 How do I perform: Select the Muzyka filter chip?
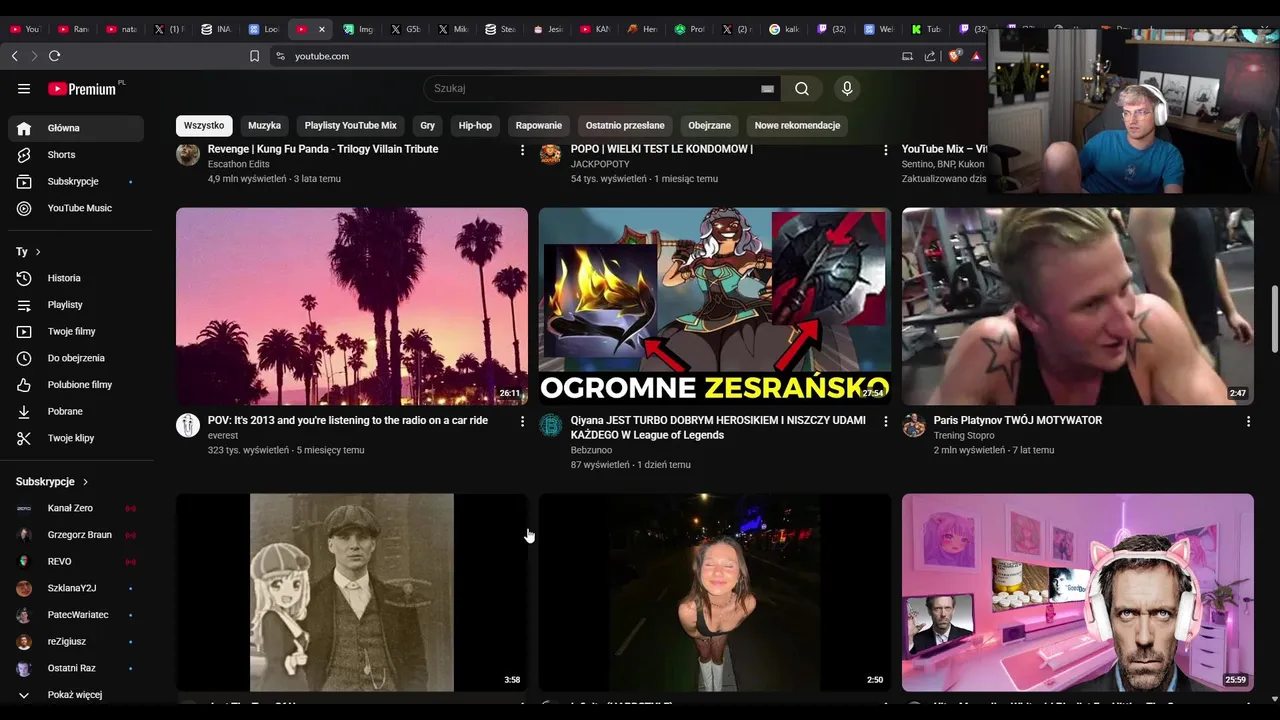point(264,126)
